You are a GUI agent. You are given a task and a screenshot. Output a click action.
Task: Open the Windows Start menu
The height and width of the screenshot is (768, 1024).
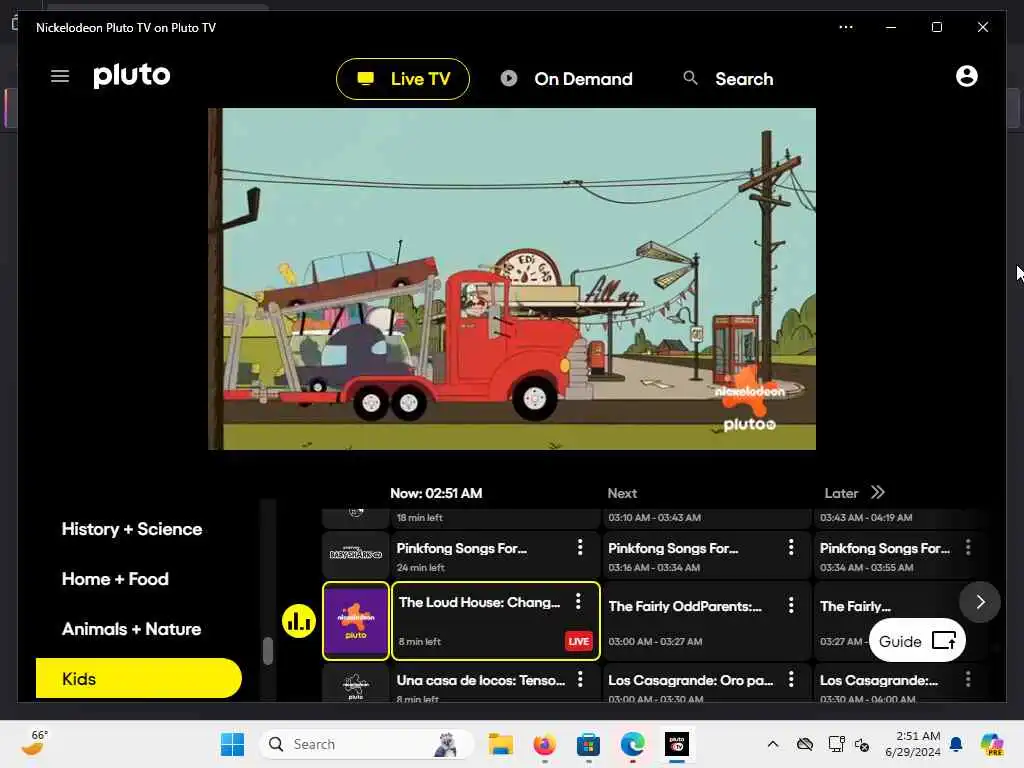tap(232, 744)
